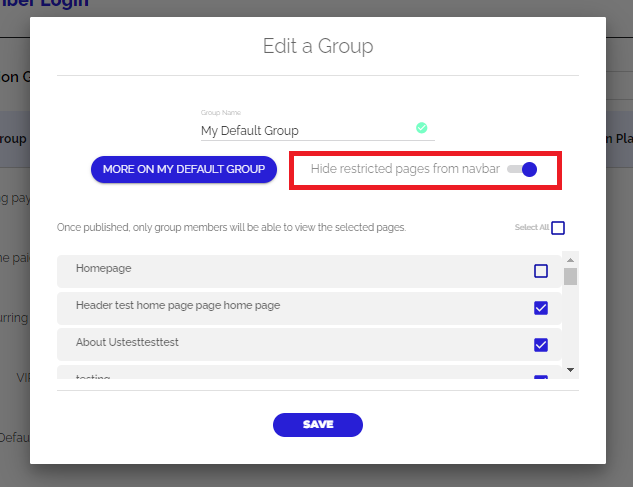The image size is (633, 487).
Task: Click the Edit a Group dialog title
Action: (317, 46)
